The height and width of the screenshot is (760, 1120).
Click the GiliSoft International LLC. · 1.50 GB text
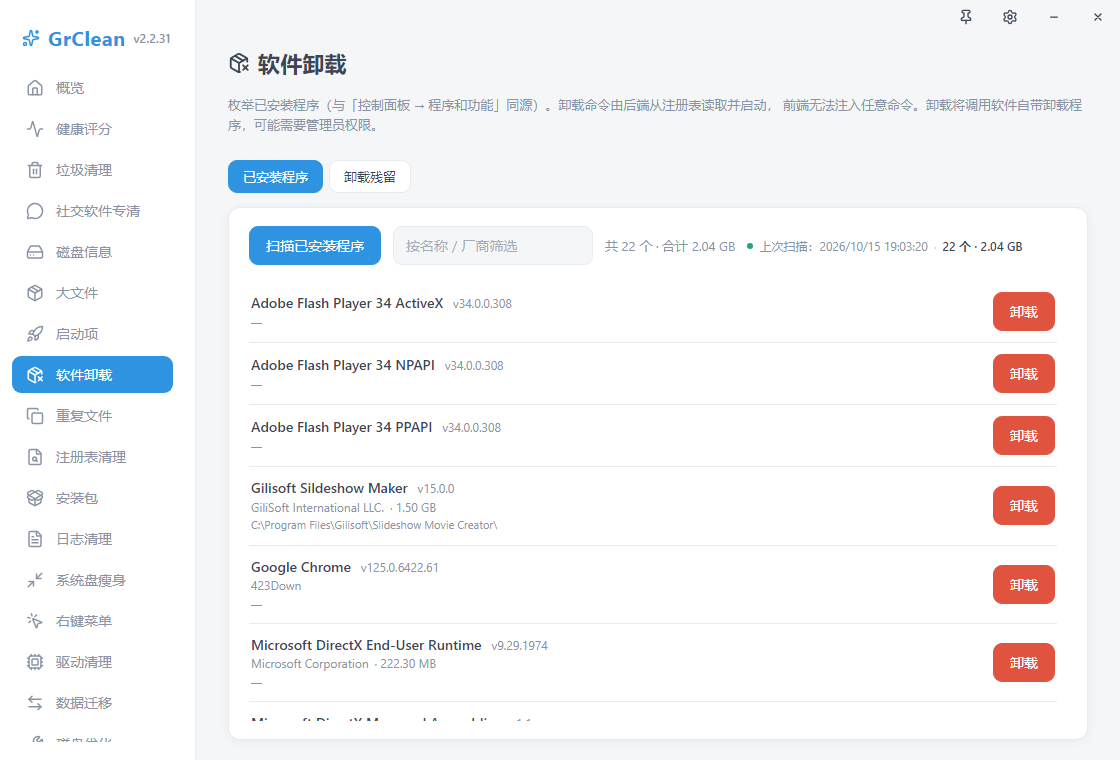(344, 508)
